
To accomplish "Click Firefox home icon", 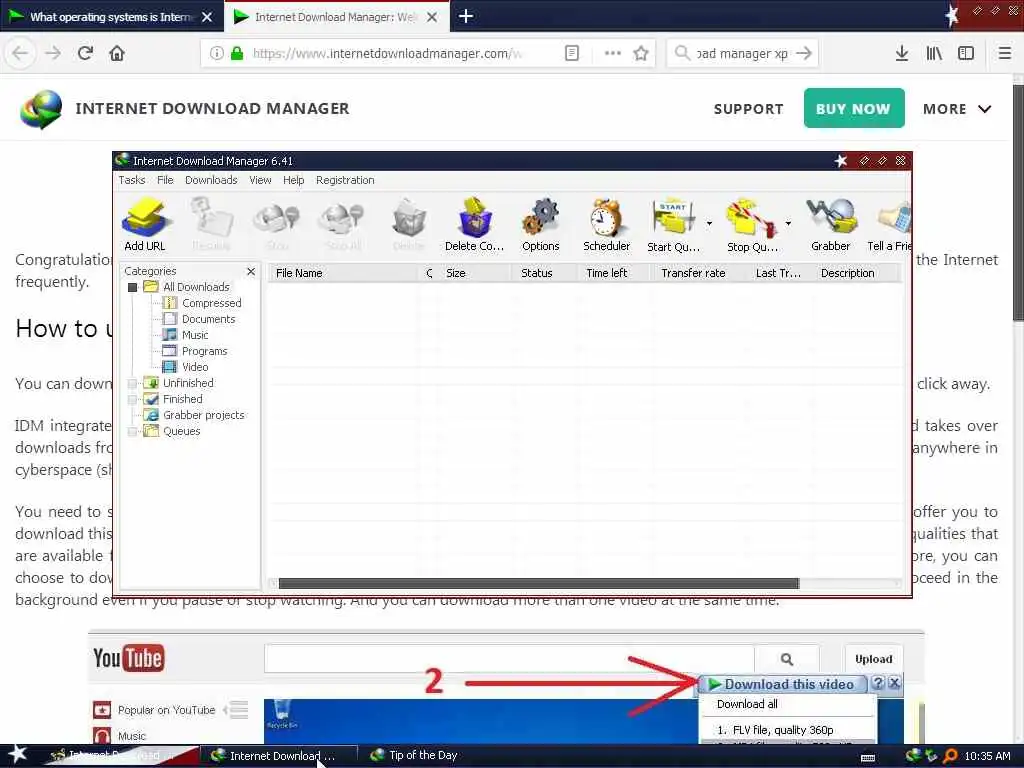I will pyautogui.click(x=117, y=53).
